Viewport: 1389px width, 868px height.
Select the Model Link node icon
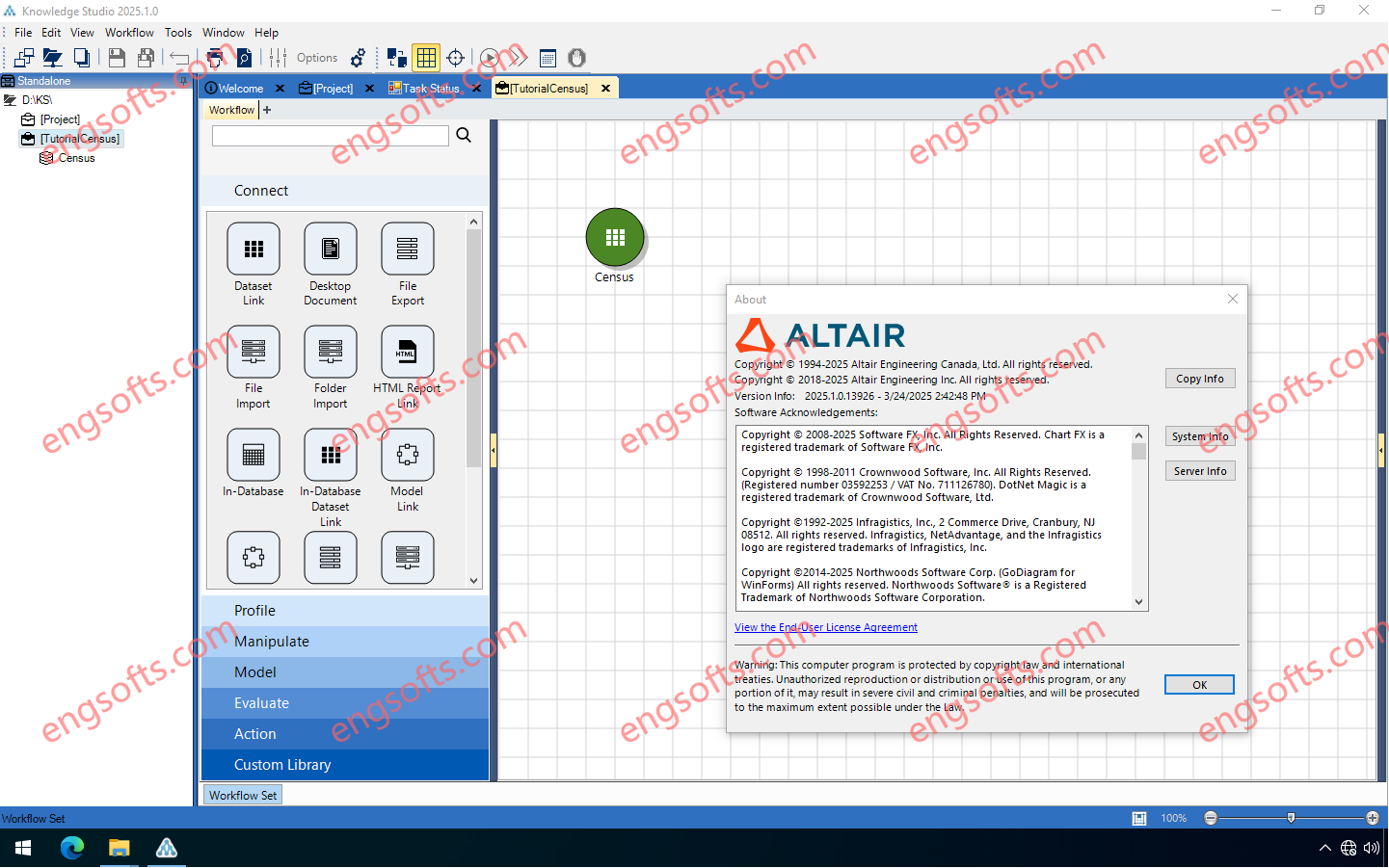[408, 455]
